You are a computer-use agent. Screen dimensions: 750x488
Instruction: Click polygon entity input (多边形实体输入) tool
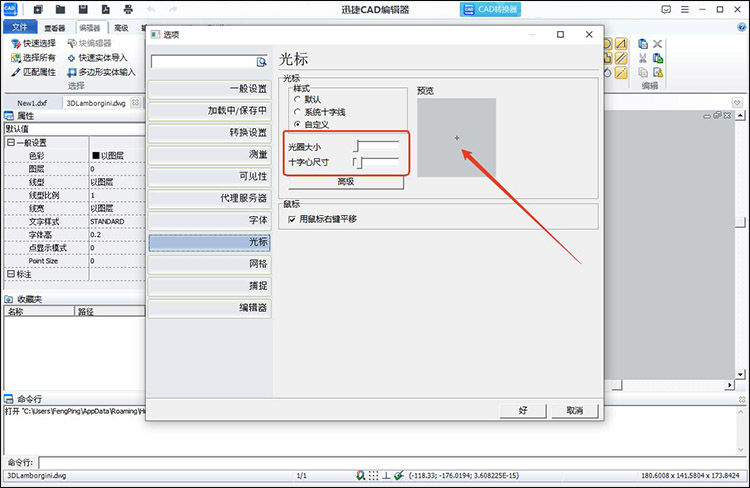tap(101, 72)
